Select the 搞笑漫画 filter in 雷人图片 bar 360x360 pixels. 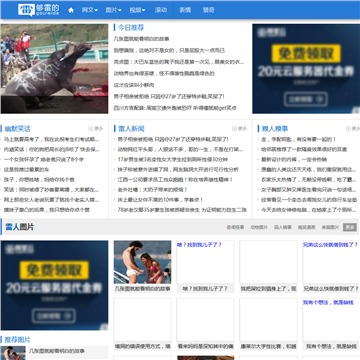point(307,227)
